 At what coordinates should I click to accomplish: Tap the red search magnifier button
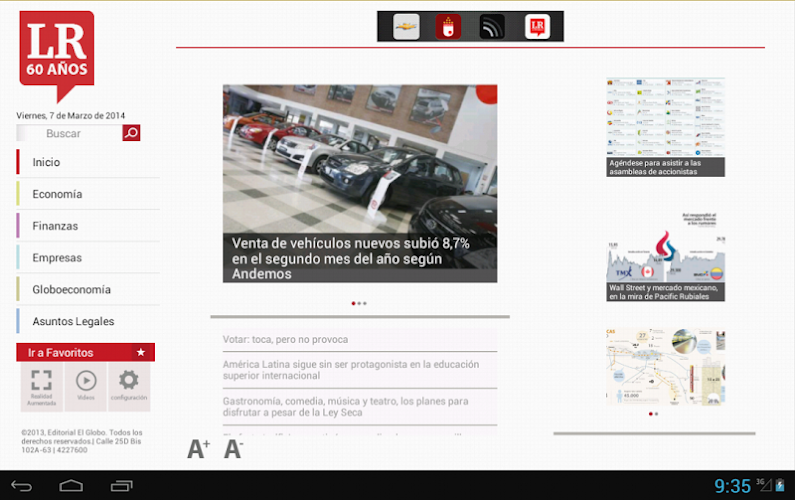[x=131, y=133]
